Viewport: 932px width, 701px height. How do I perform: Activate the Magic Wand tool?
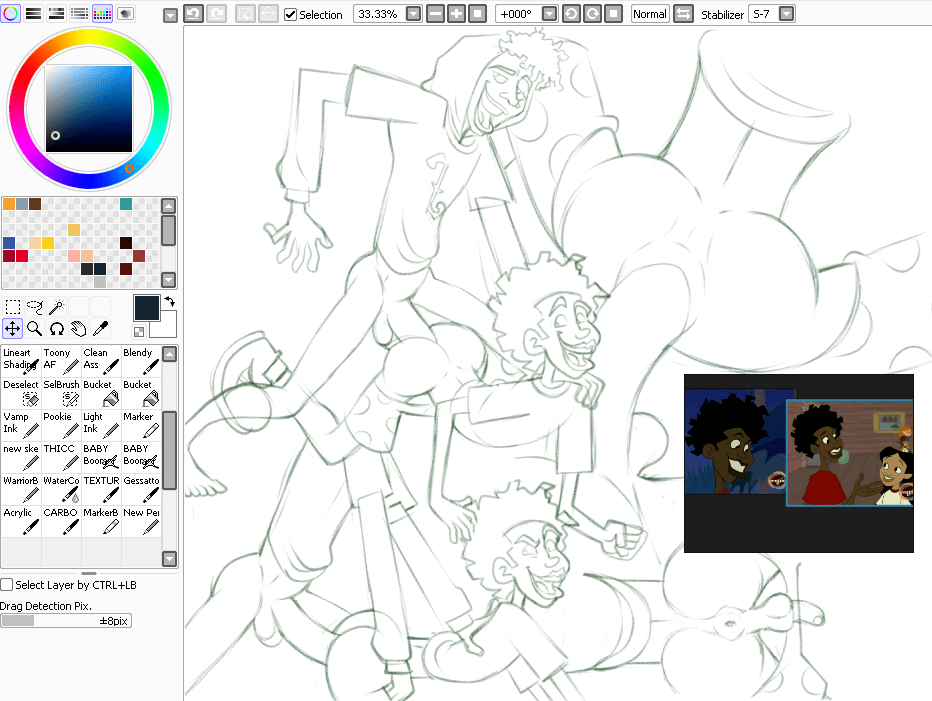(x=57, y=307)
